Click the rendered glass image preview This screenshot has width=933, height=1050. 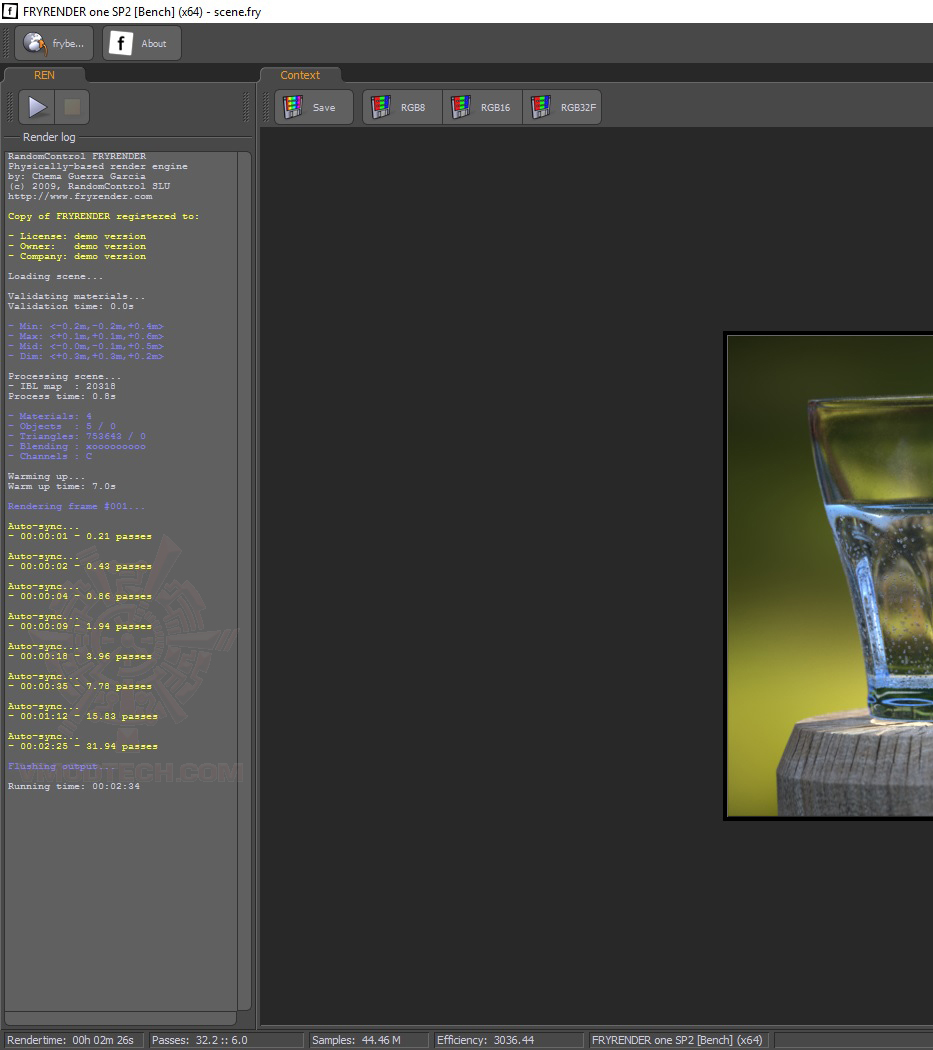click(829, 576)
